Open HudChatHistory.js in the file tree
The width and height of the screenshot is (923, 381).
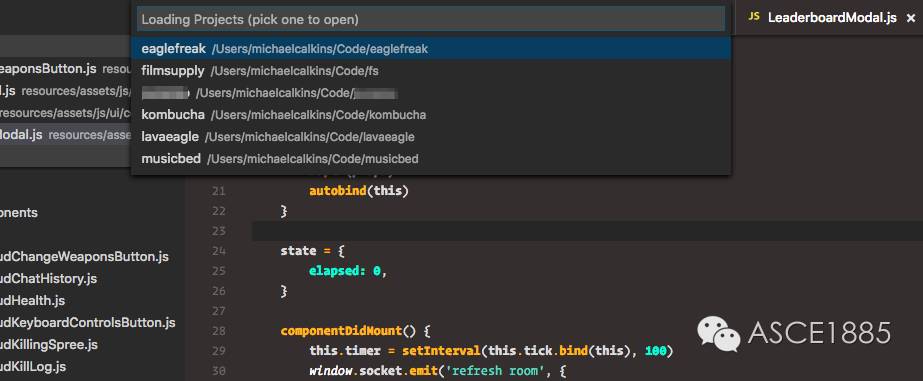tap(48, 279)
